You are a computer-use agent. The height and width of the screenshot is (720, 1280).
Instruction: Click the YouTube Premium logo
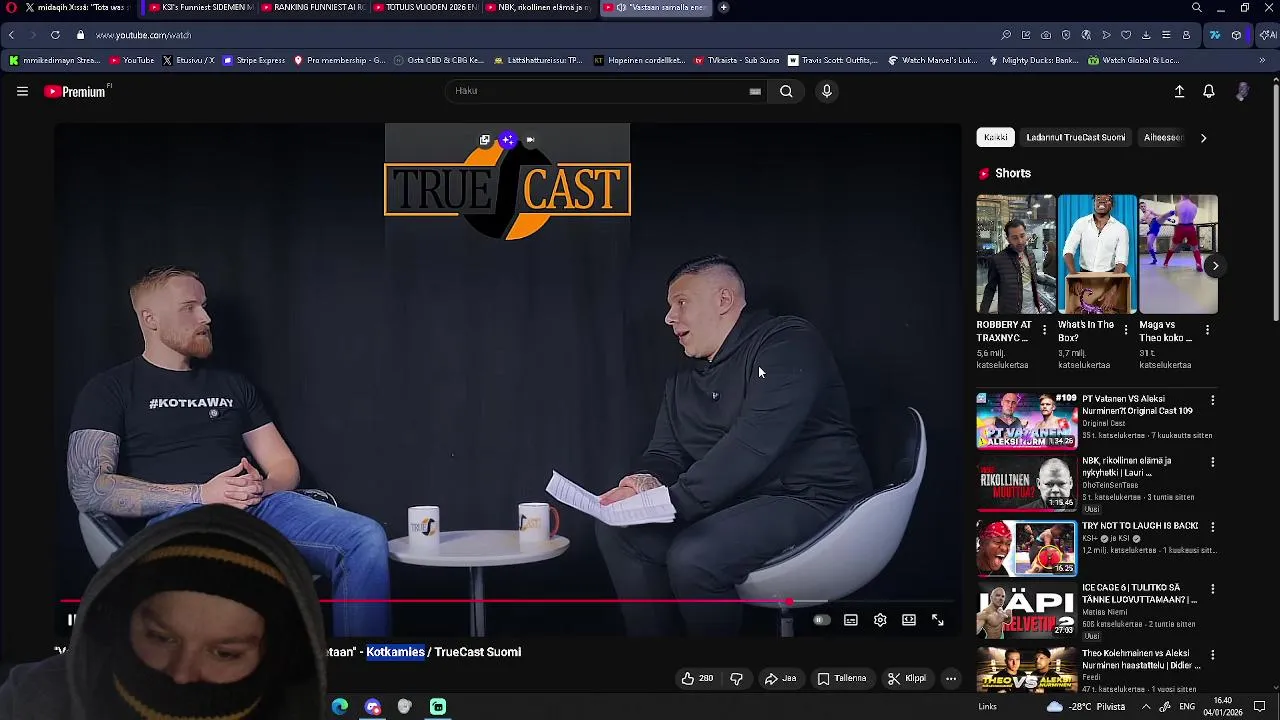tap(76, 91)
